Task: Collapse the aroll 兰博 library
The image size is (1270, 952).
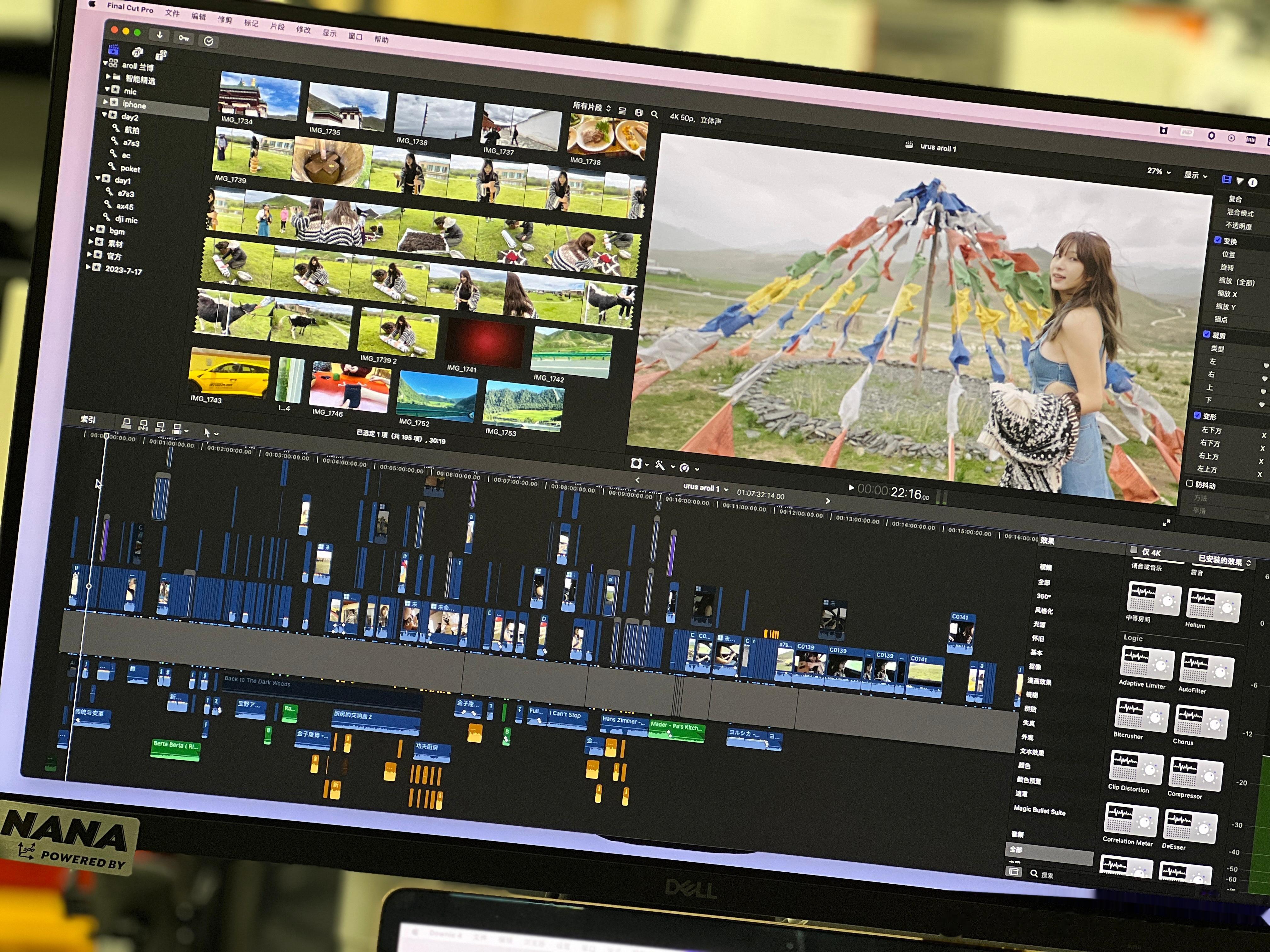Action: click(x=106, y=63)
